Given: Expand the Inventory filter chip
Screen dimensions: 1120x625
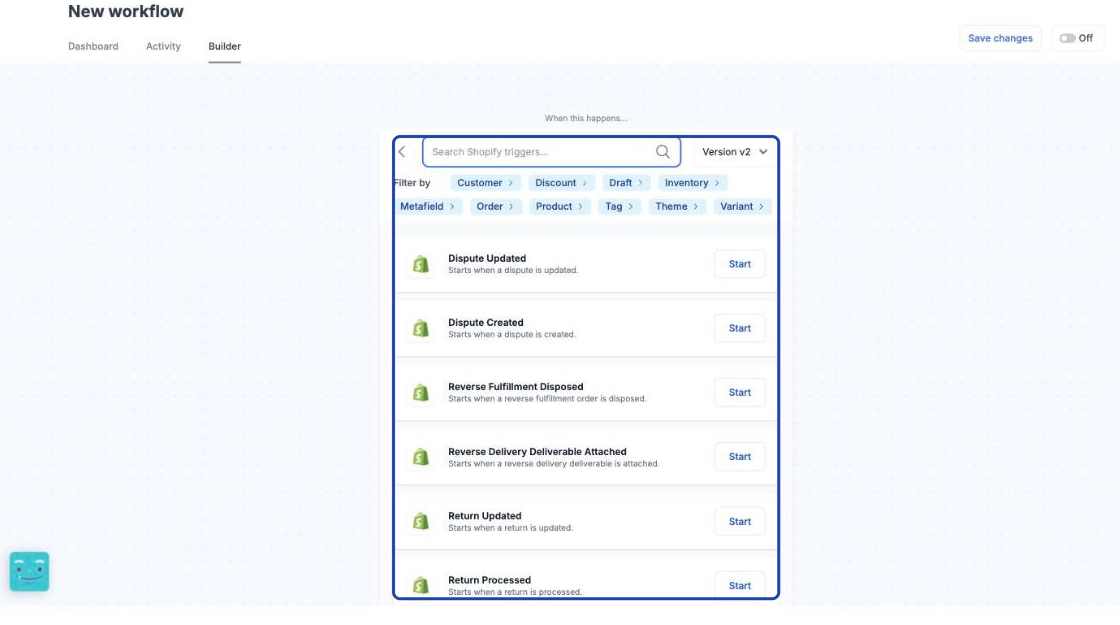Looking at the screenshot, I should [x=692, y=183].
